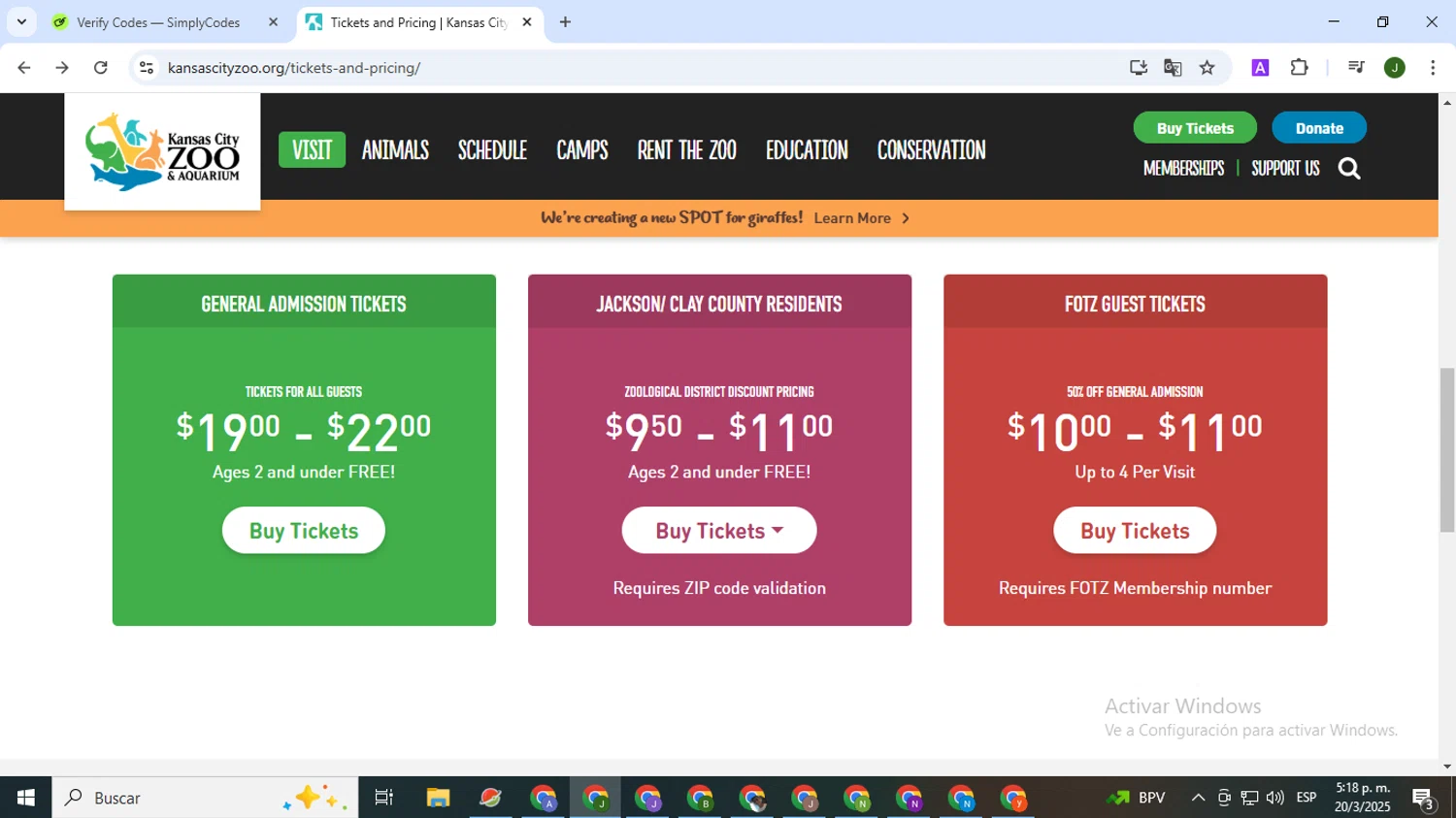Click the JACKSON/ CLAY COUNTY RESIDENTS heading
The image size is (1456, 818).
[x=719, y=304]
